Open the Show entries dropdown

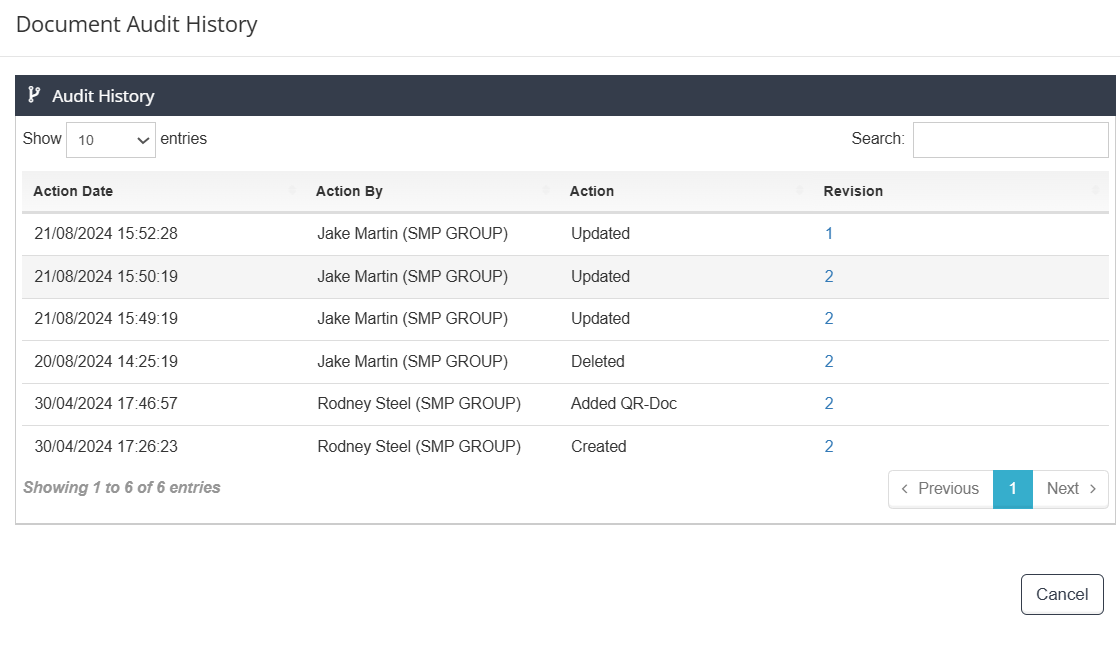(x=111, y=140)
